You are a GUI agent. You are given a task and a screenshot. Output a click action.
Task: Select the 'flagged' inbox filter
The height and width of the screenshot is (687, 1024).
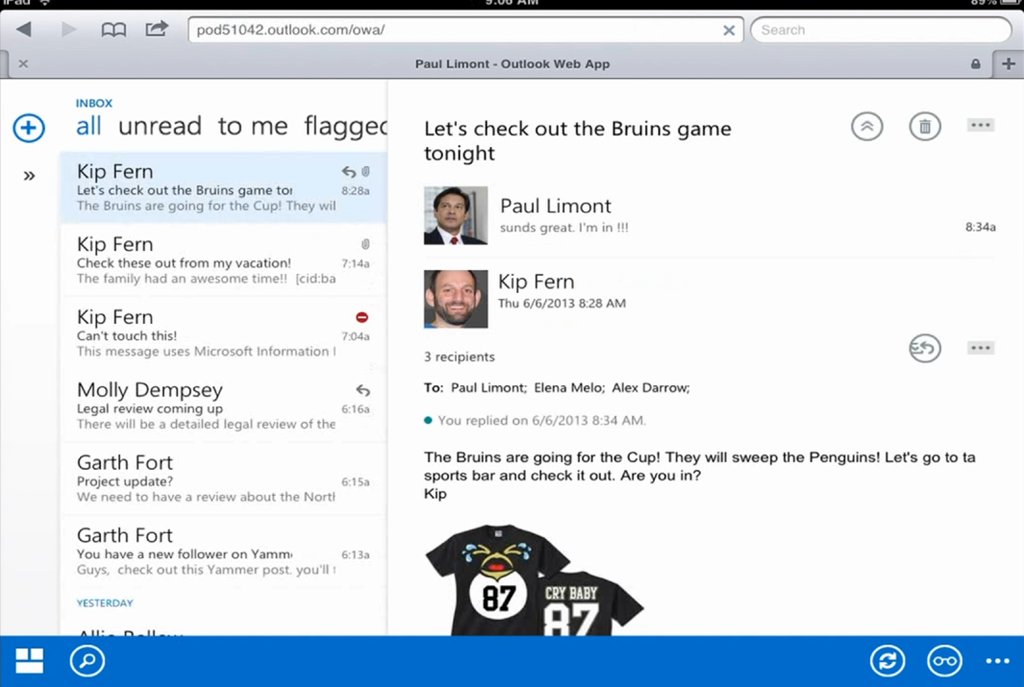coord(345,127)
